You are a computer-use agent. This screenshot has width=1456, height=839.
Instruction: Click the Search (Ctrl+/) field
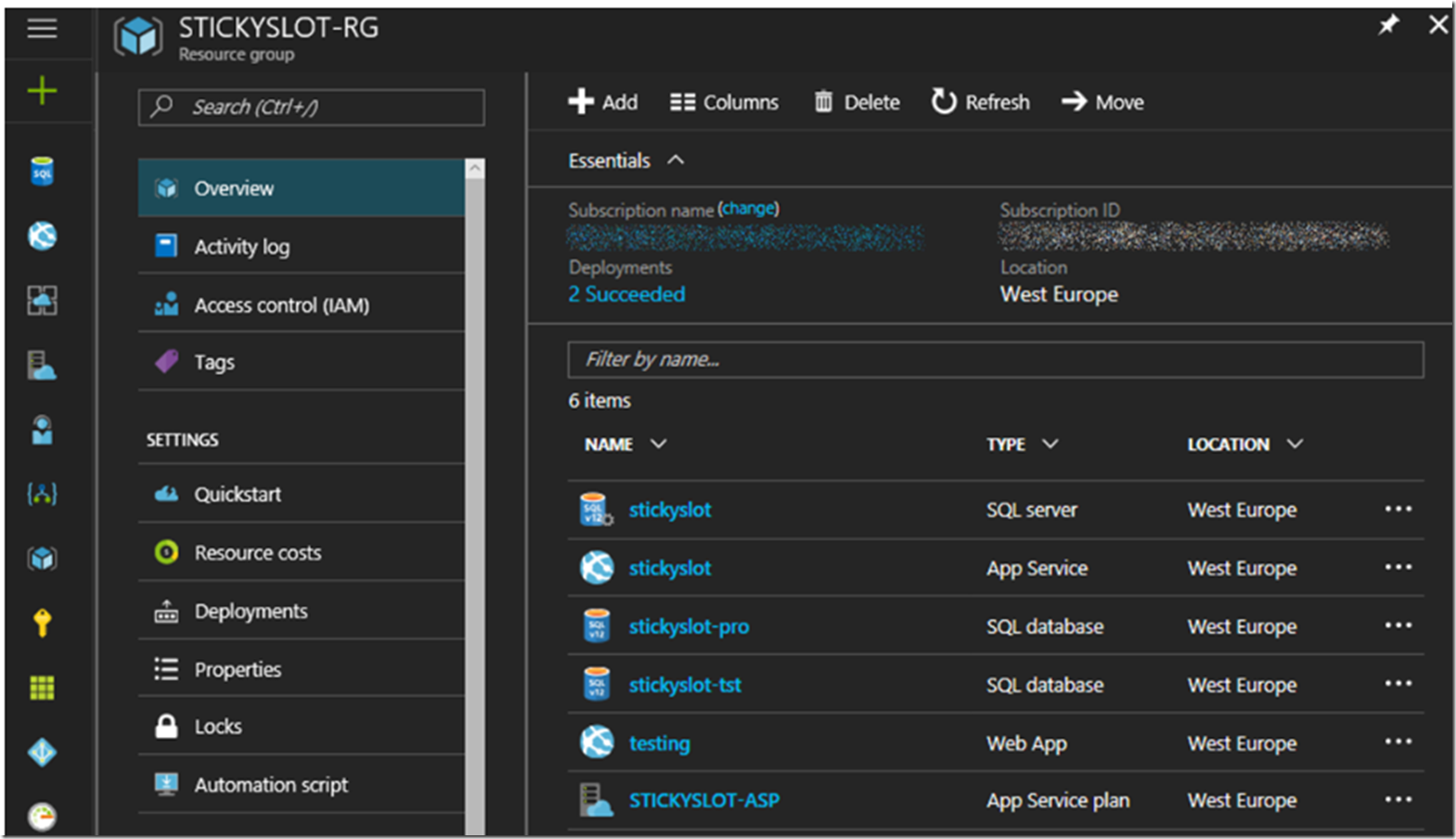311,107
